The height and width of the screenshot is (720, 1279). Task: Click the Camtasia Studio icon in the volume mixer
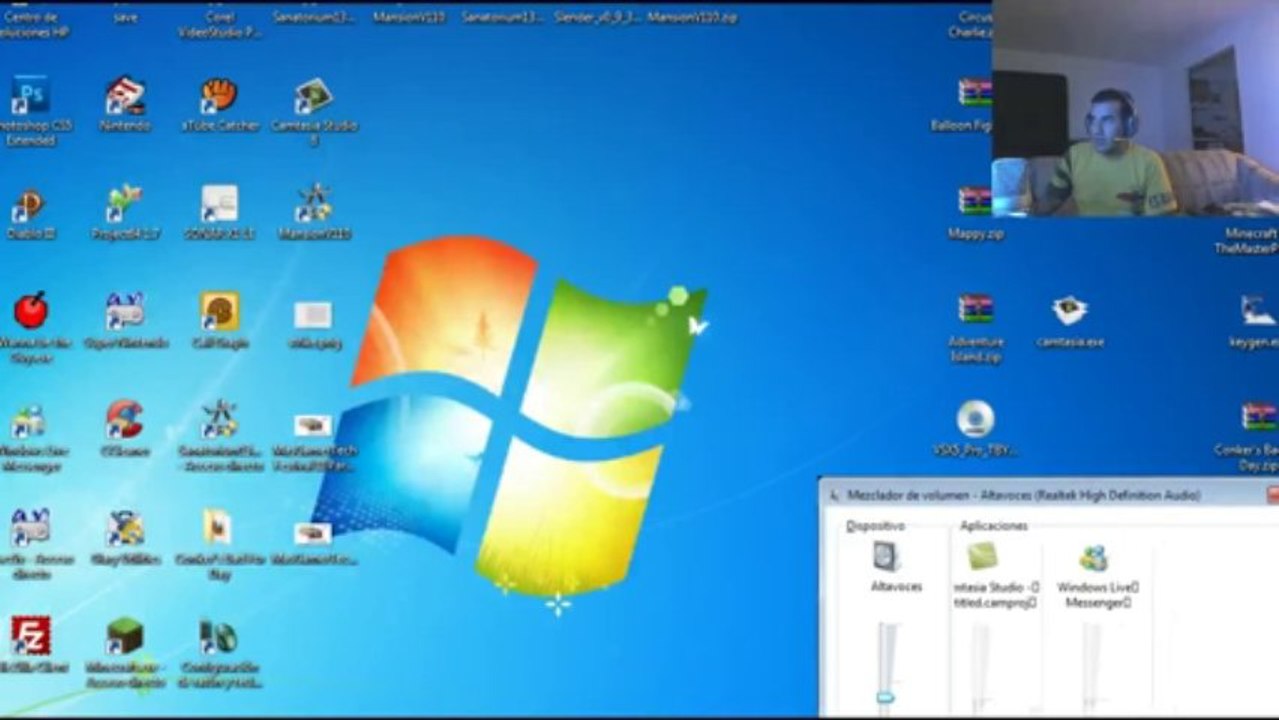pyautogui.click(x=981, y=556)
